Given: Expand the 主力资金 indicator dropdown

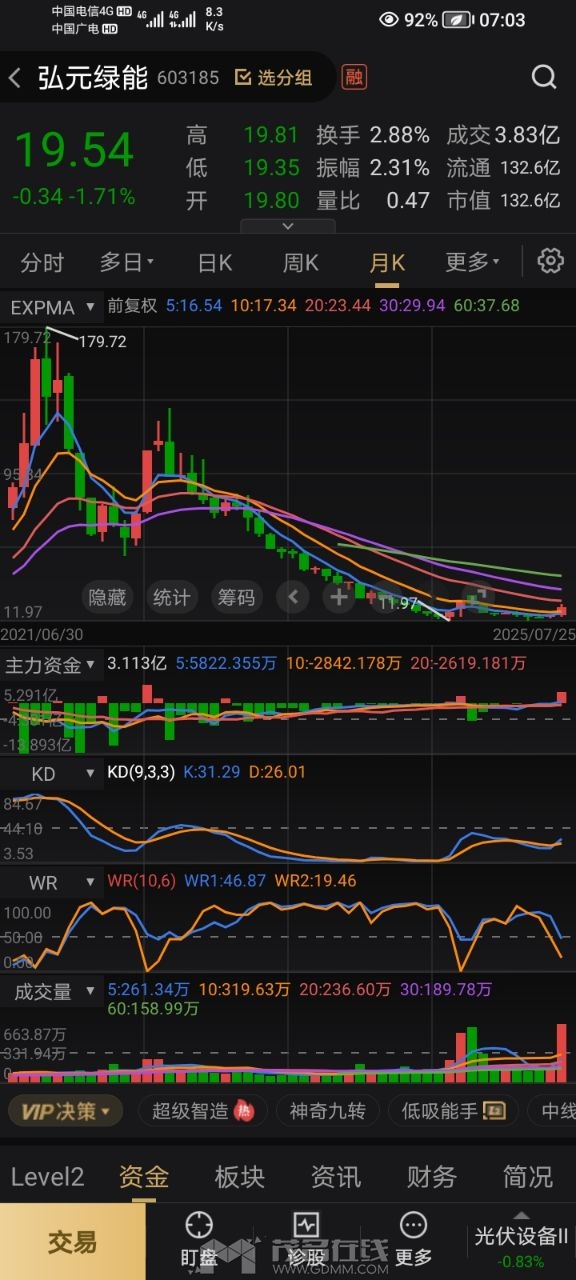Looking at the screenshot, I should click(x=53, y=664).
